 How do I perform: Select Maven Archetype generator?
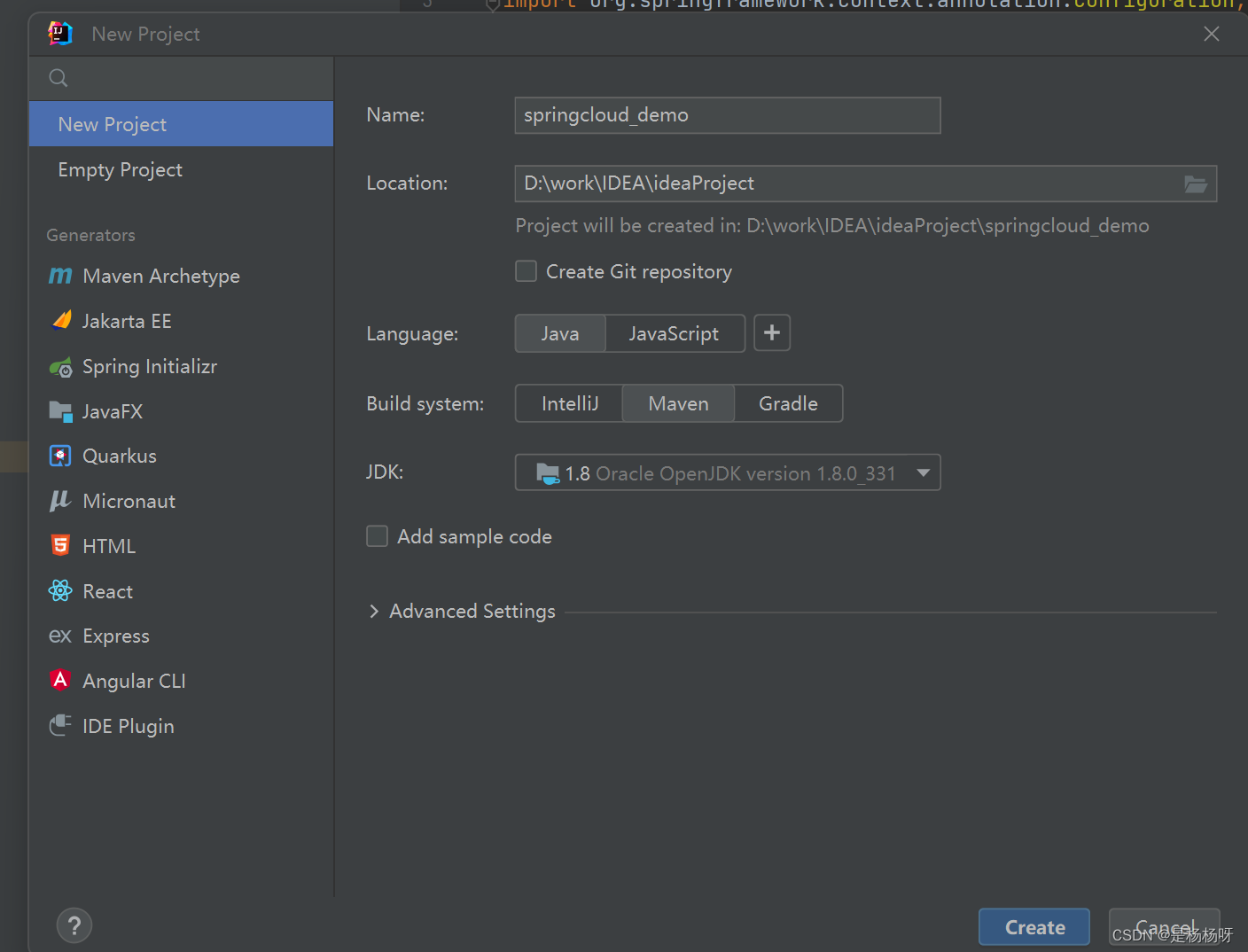181,276
